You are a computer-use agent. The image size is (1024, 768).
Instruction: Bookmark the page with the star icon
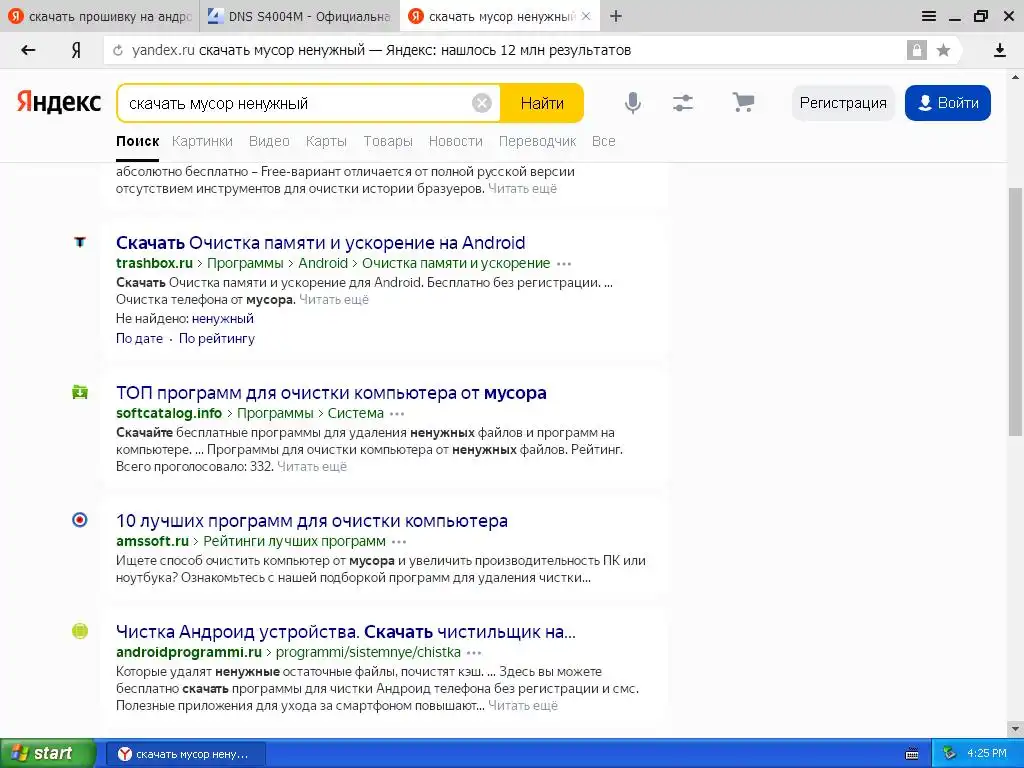943,50
